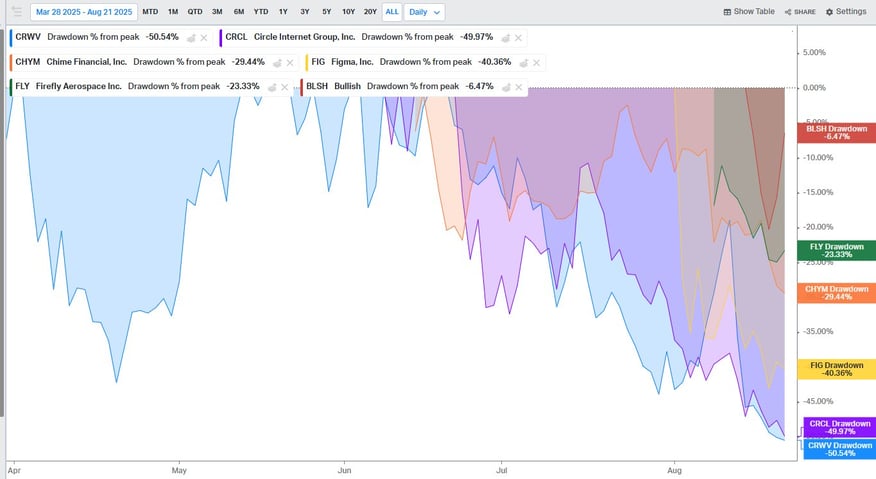Remove CRWV series with its X icon
The width and height of the screenshot is (876, 479).
tap(204, 38)
